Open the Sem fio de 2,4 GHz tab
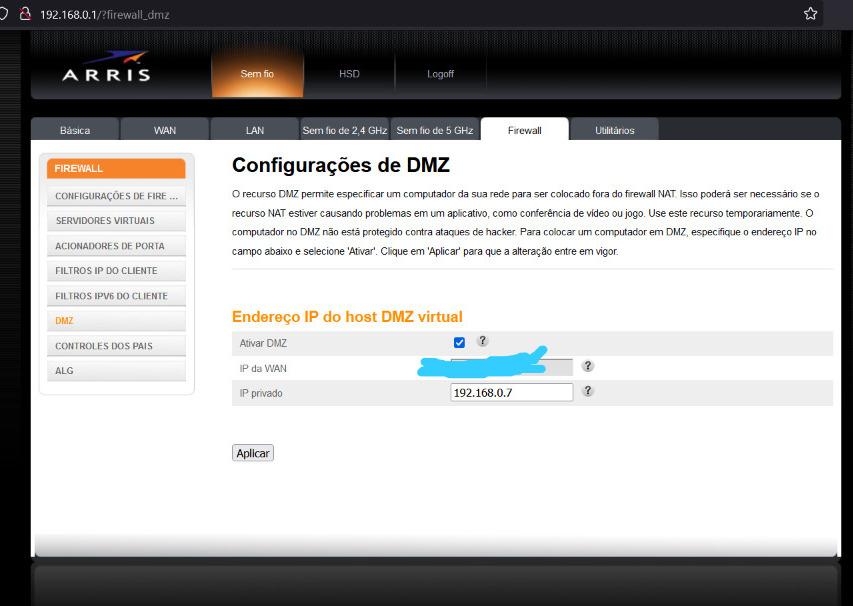This screenshot has width=853, height=606. click(x=345, y=130)
